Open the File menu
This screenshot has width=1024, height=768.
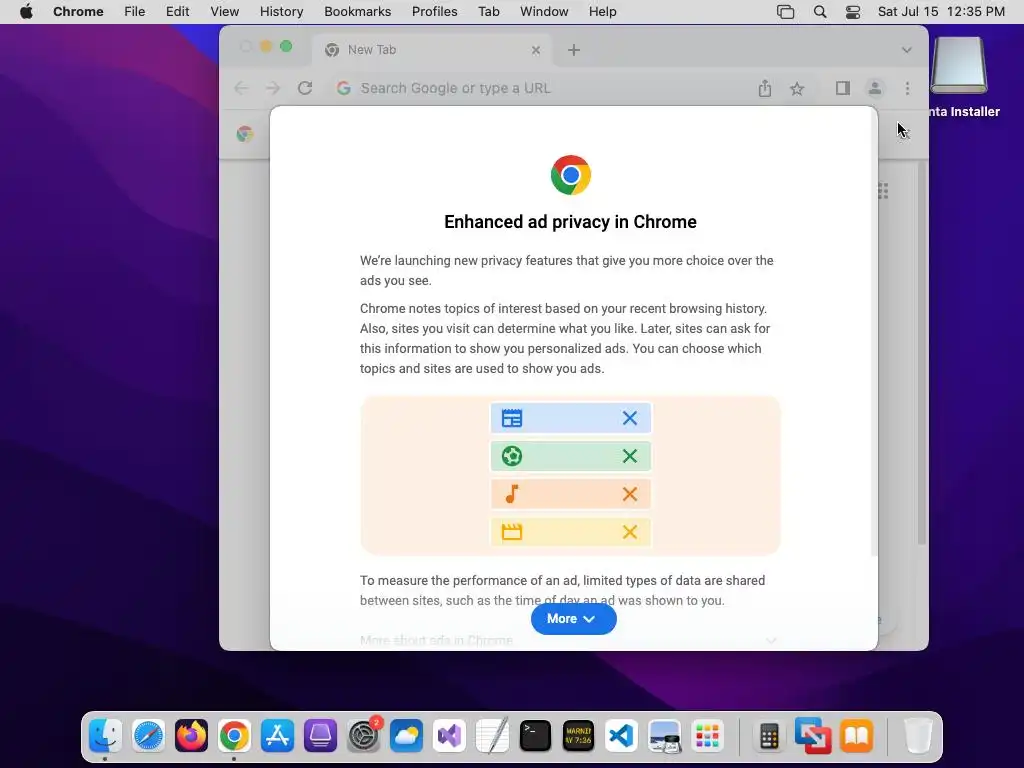[x=135, y=12]
